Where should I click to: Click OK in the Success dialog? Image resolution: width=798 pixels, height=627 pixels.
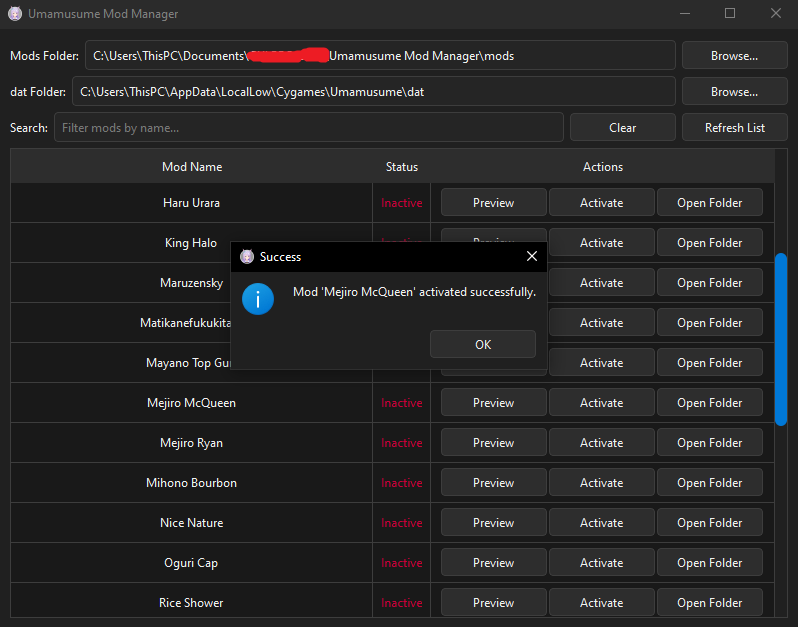(482, 345)
